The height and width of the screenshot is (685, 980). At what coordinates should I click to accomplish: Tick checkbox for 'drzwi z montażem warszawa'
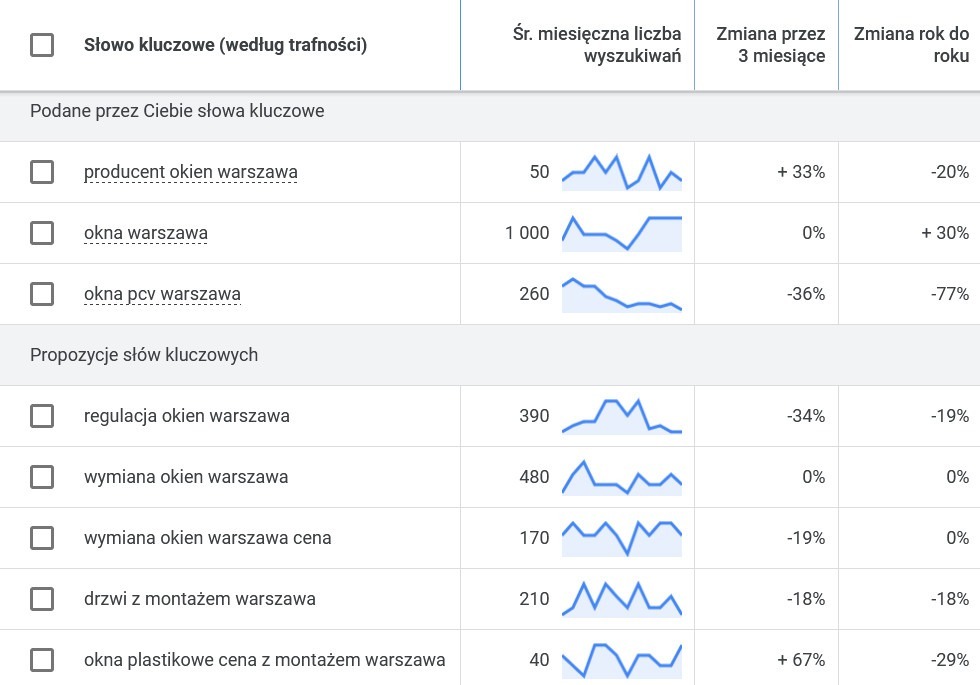pos(42,599)
